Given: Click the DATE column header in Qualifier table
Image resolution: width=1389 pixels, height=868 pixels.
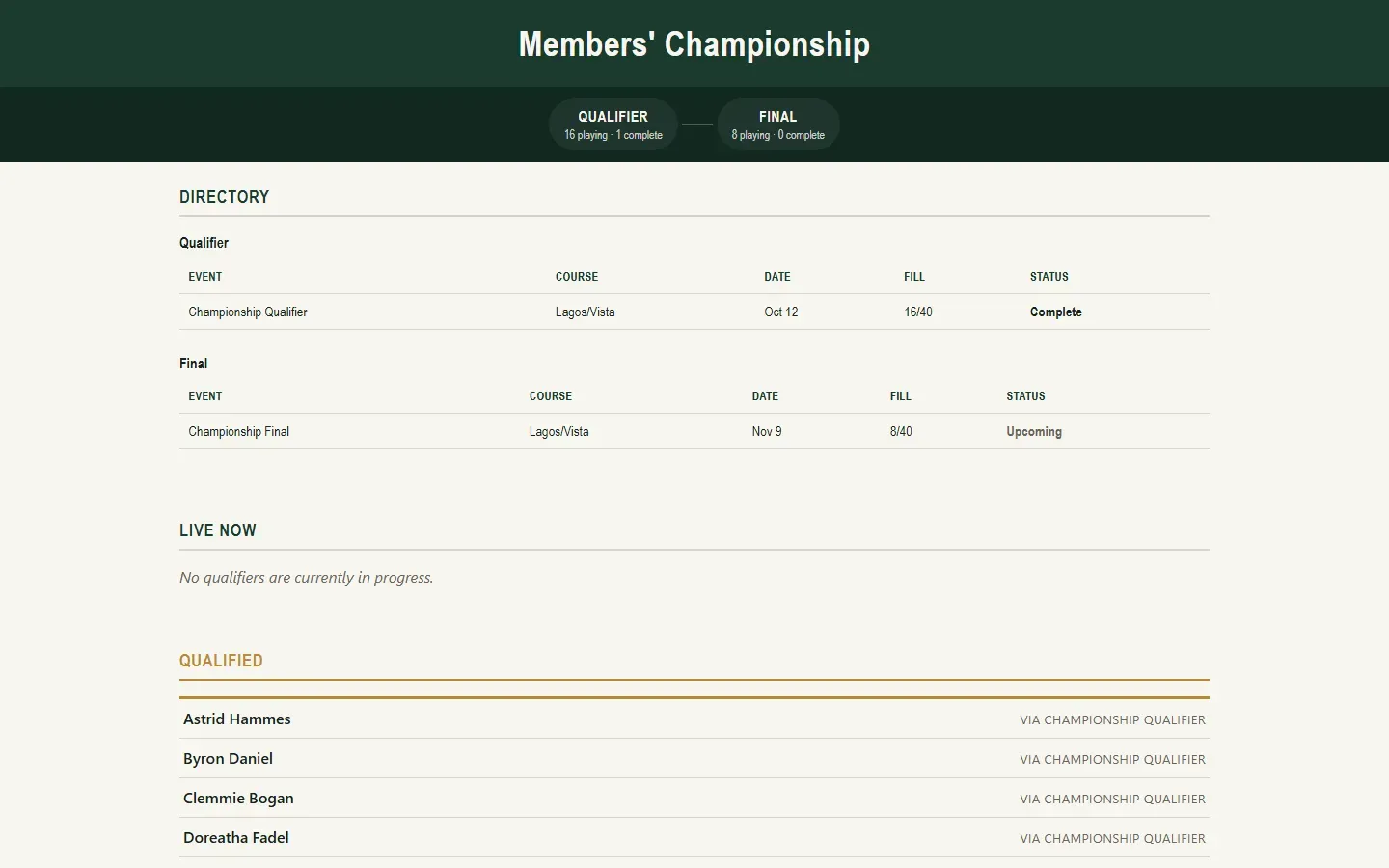Looking at the screenshot, I should (x=777, y=277).
